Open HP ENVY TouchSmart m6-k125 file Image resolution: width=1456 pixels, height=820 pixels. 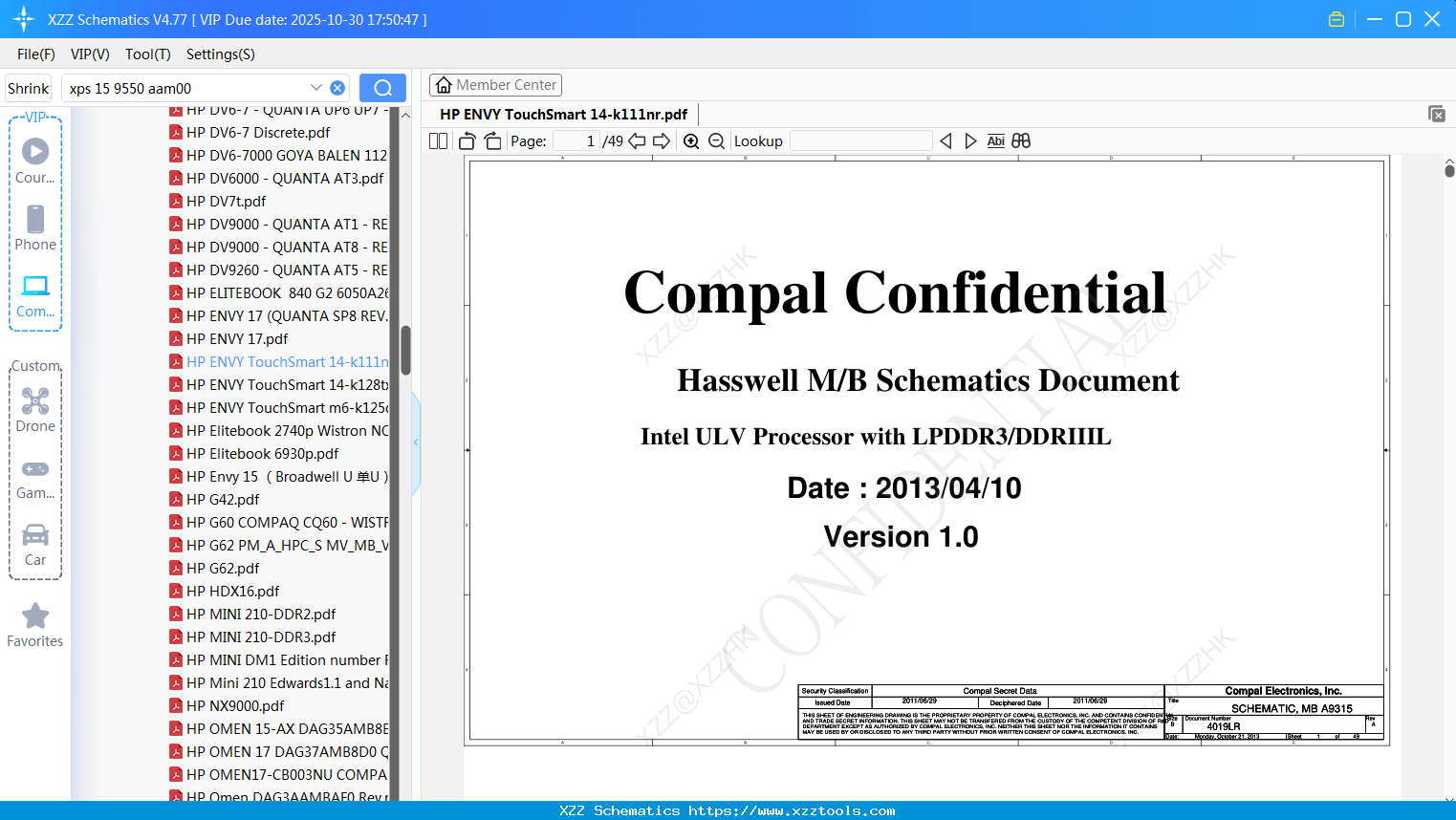click(x=287, y=408)
